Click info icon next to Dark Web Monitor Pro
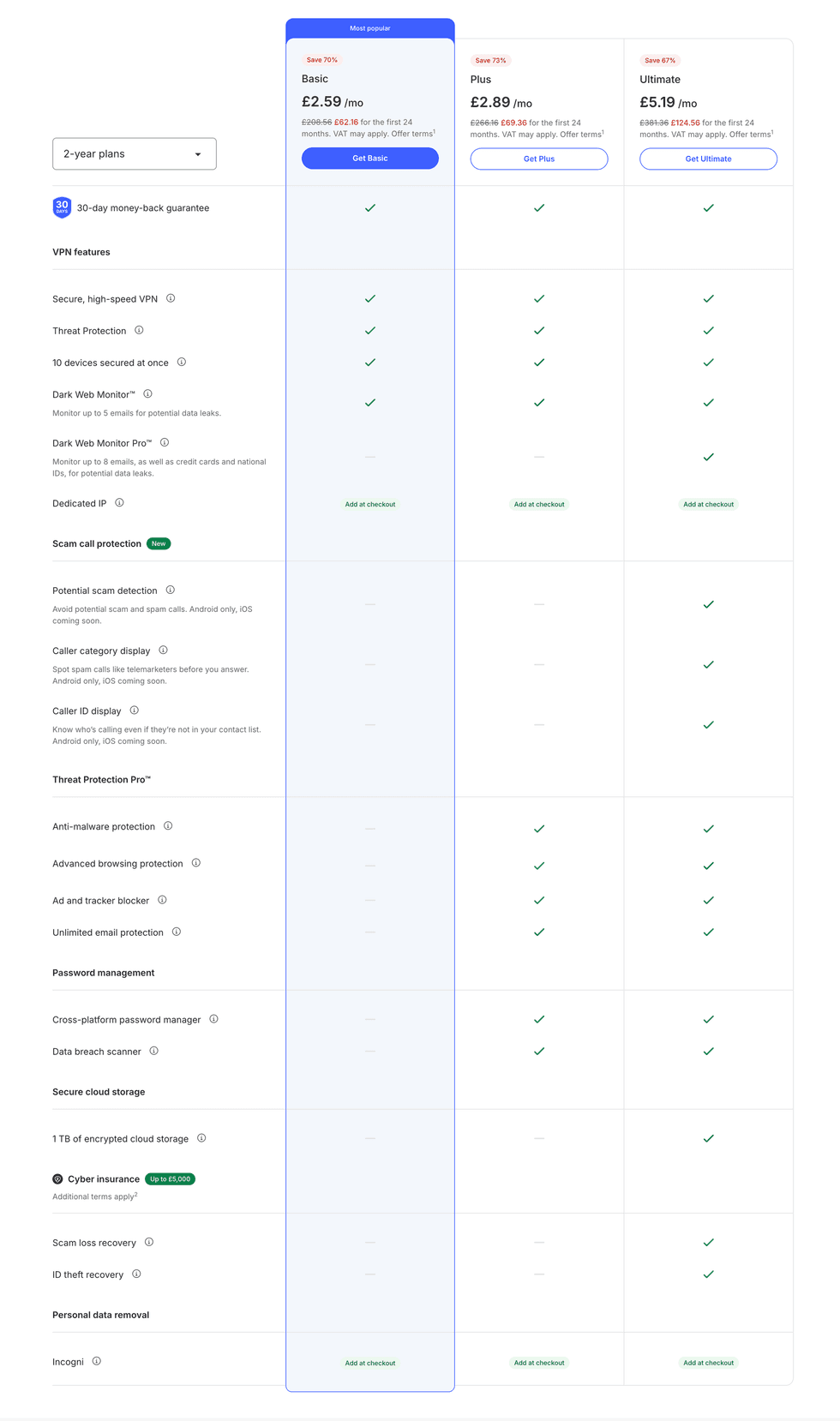The width and height of the screenshot is (840, 1421). tap(165, 443)
